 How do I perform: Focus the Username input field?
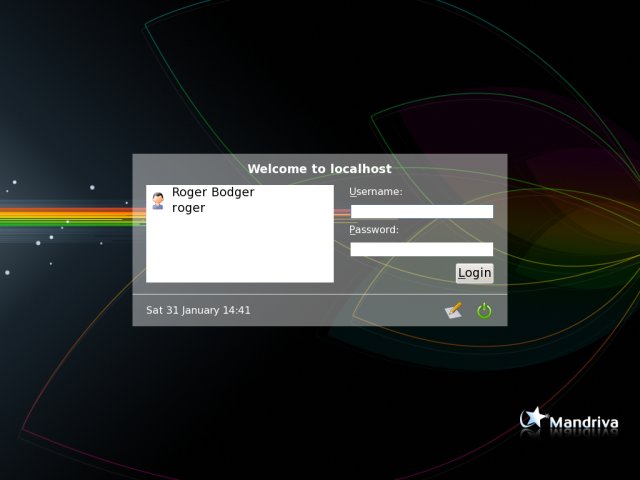click(x=422, y=211)
